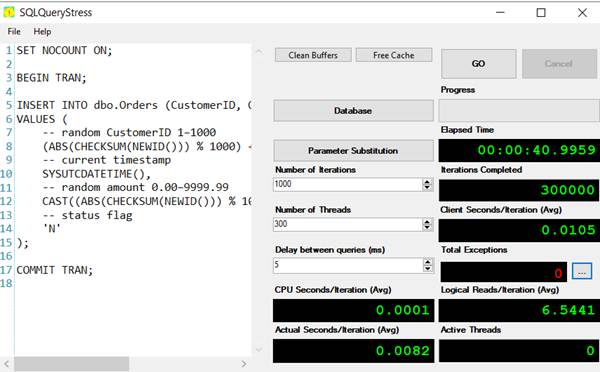Open the Database settings button

(x=353, y=111)
